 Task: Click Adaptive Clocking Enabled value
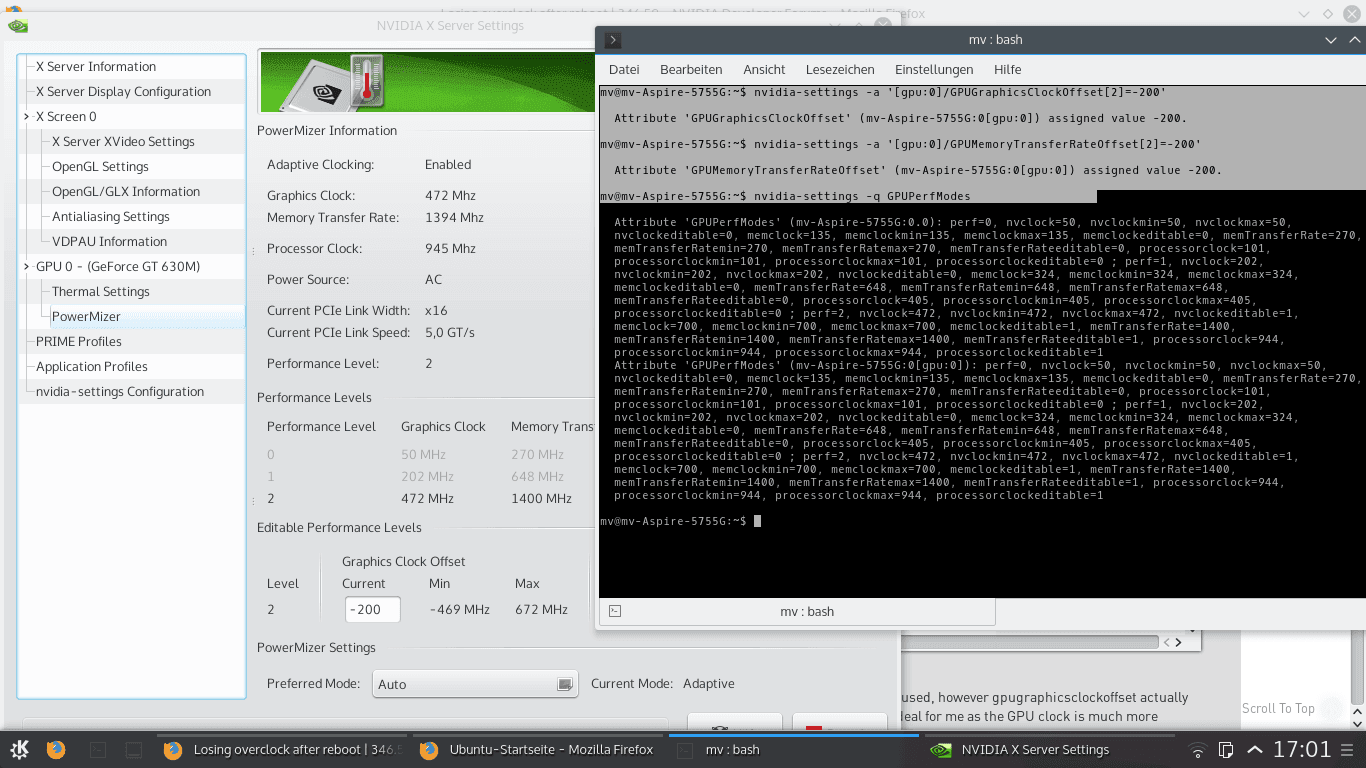click(x=448, y=164)
